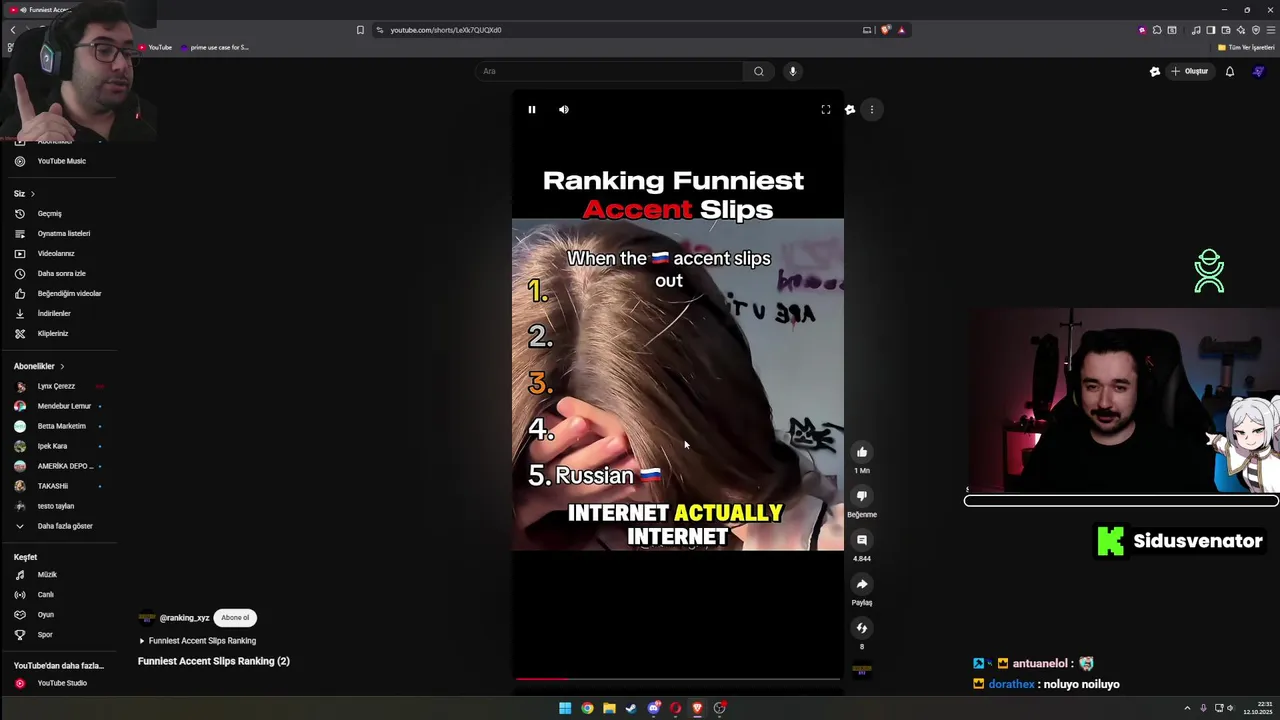The width and height of the screenshot is (1280, 720).
Task: Open Funniest Accent Slips Ranking playlist link
Action: pyautogui.click(x=202, y=641)
